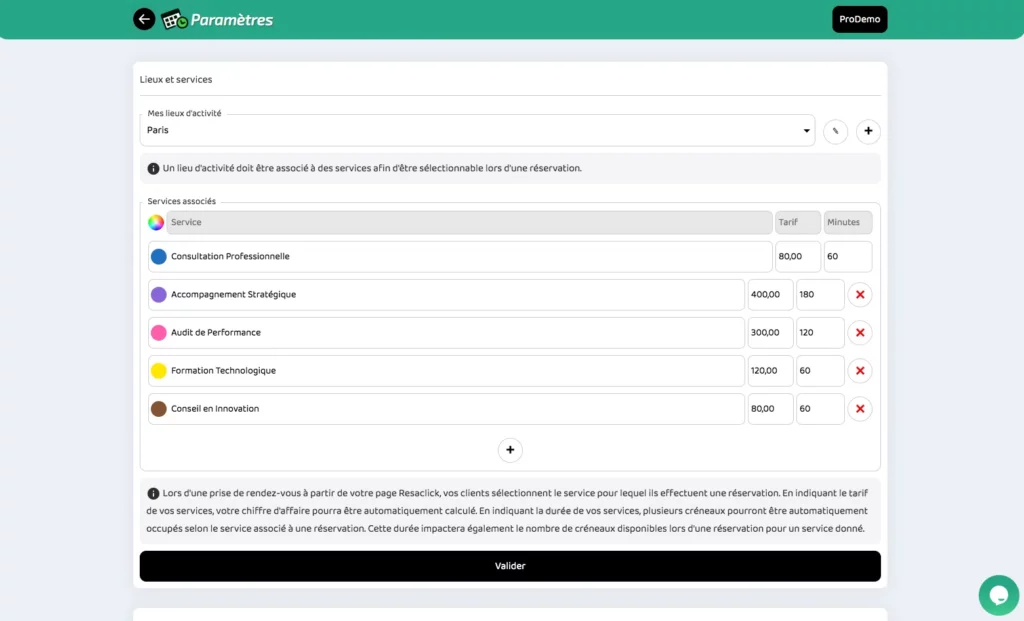Open the ProDemo account button
1024x621 pixels.
click(859, 19)
